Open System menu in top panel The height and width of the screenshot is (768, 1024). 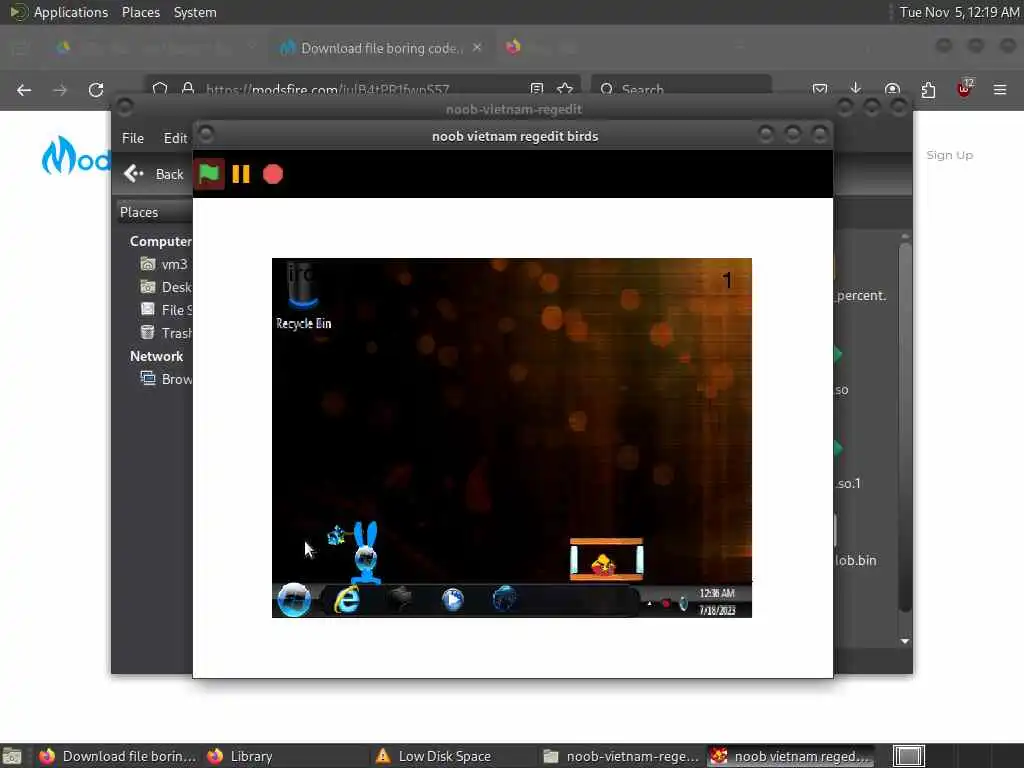pyautogui.click(x=195, y=12)
